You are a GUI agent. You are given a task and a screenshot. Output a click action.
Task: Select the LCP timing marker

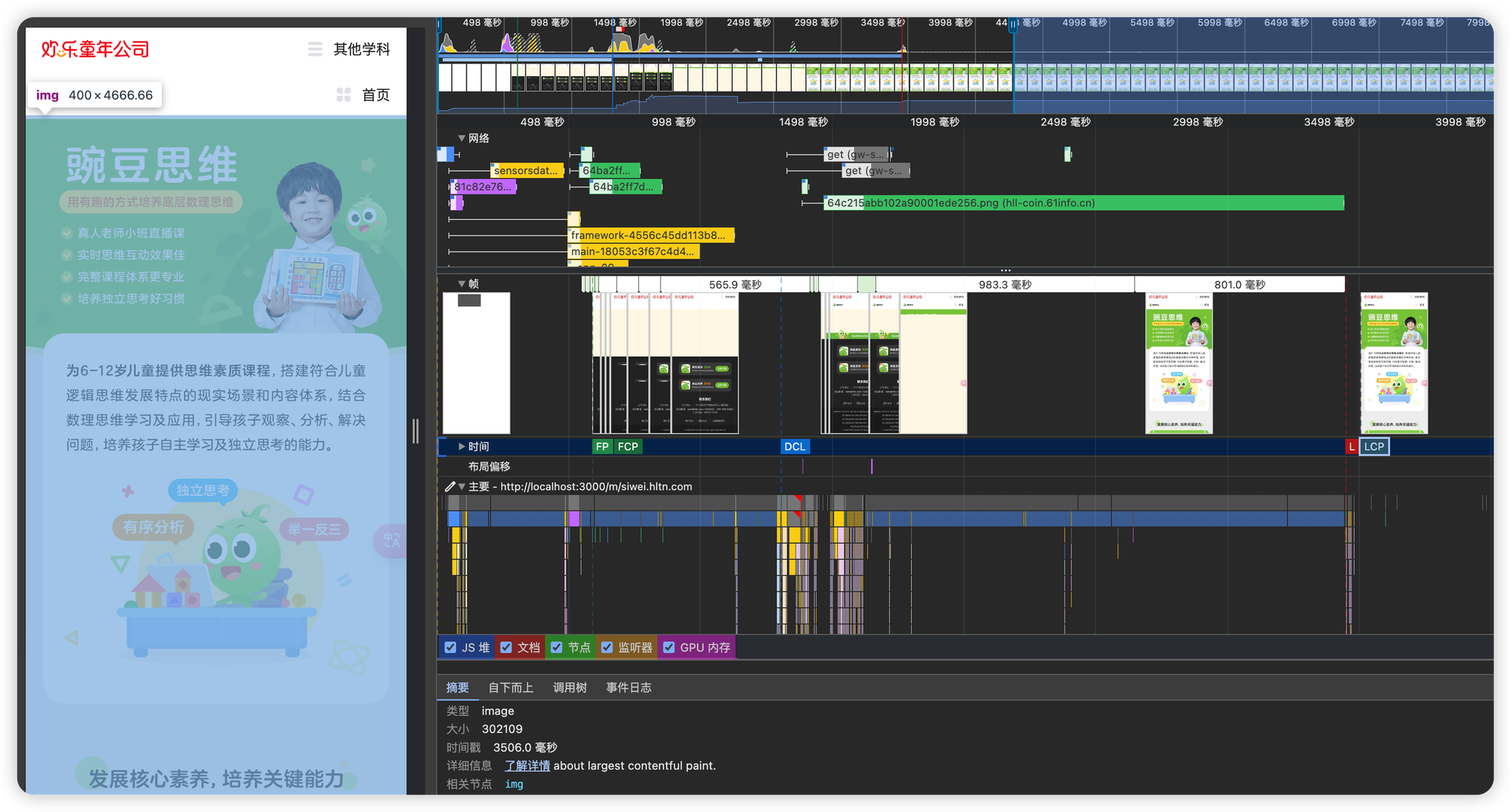pyautogui.click(x=1374, y=446)
